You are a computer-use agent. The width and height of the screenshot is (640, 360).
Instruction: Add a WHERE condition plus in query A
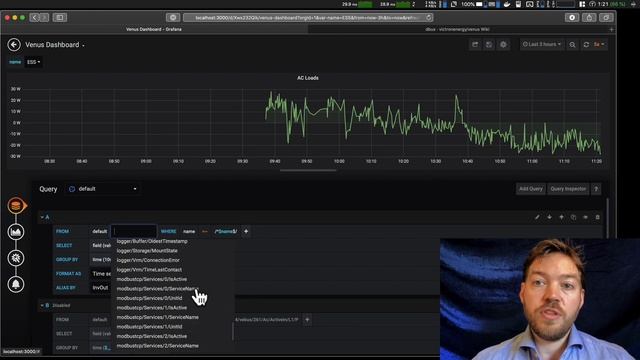point(246,231)
